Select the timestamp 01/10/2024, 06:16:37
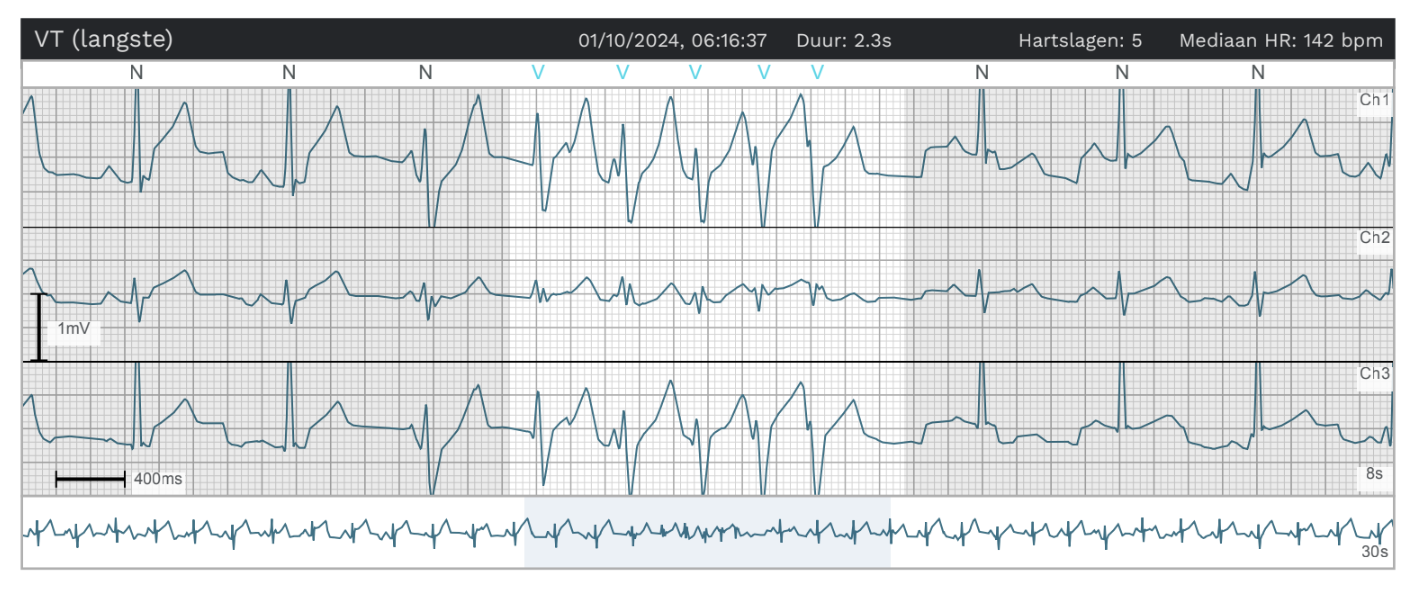 click(x=673, y=41)
